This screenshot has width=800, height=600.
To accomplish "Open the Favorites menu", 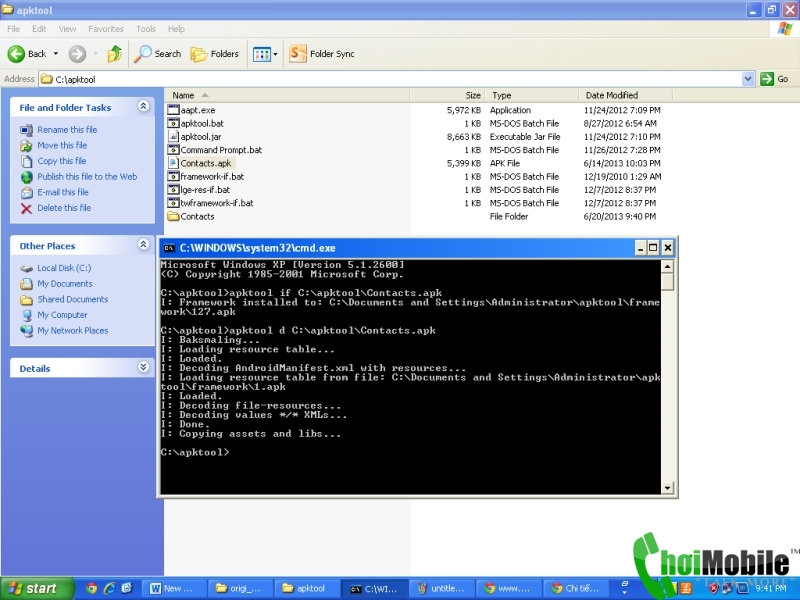I will [x=106, y=29].
